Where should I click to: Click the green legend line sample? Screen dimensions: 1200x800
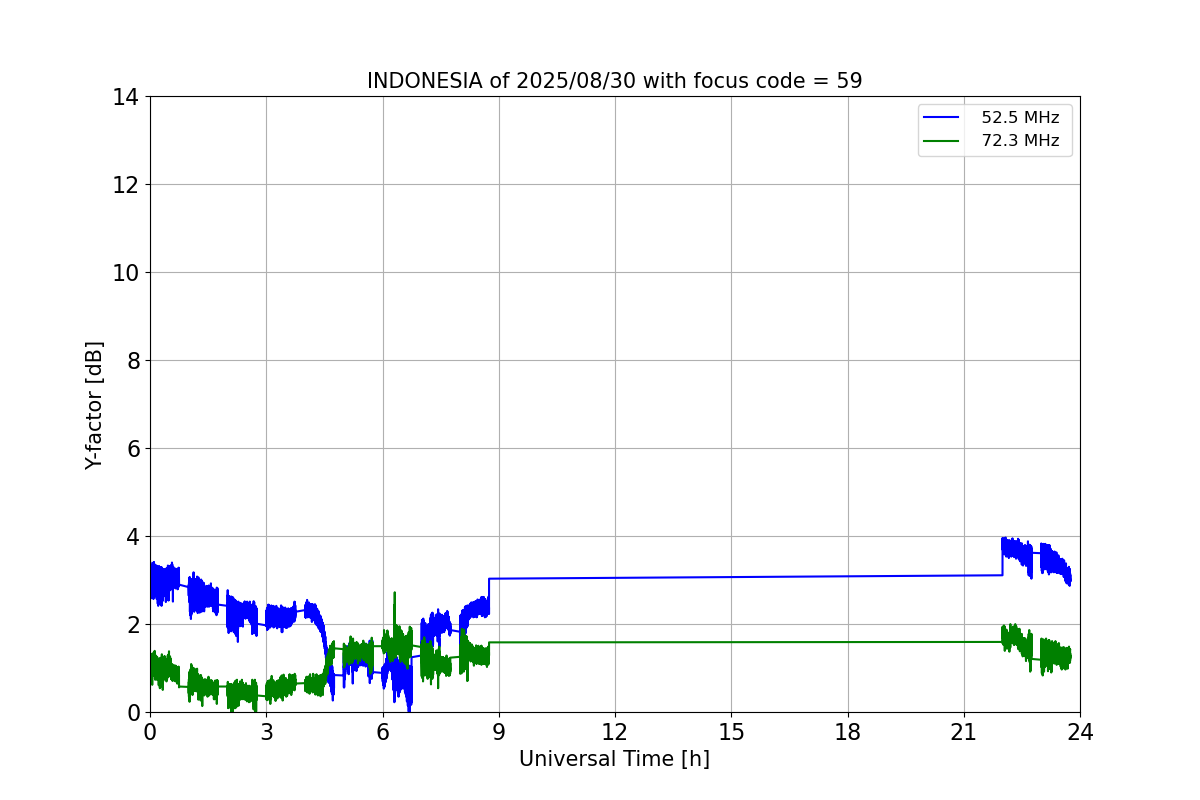point(941,141)
